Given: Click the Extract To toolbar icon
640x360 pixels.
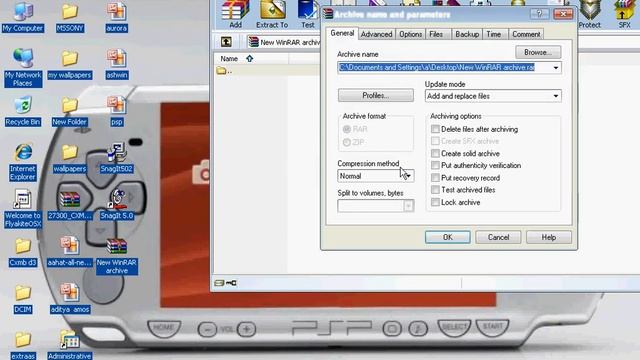Looking at the screenshot, I should click(x=272, y=14).
